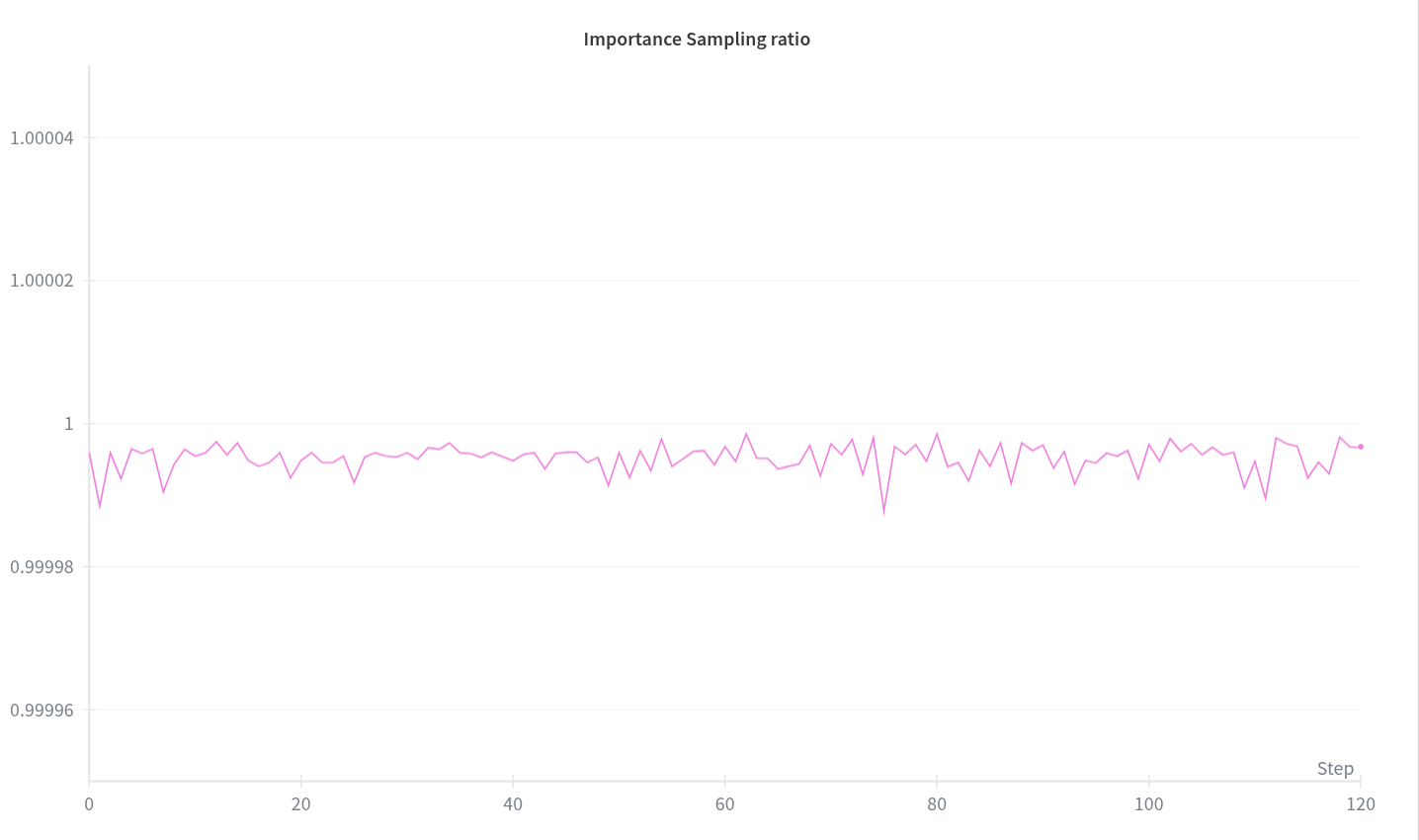
Task: Click the line's starting point at step 0
Action: (x=90, y=453)
